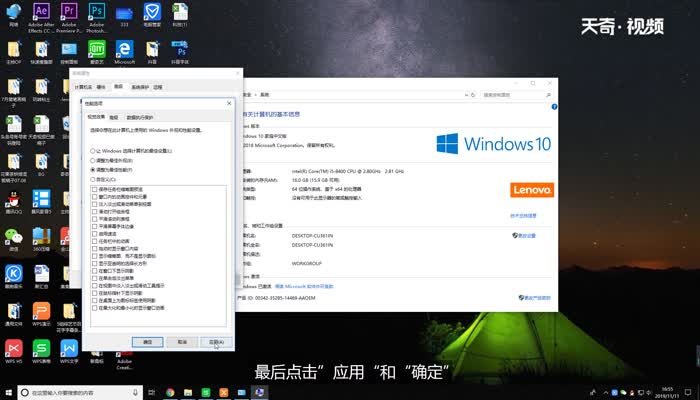Enable 拖动时显示窗口内容 checkbox
Image resolution: width=700 pixels, height=400 pixels.
[95, 249]
